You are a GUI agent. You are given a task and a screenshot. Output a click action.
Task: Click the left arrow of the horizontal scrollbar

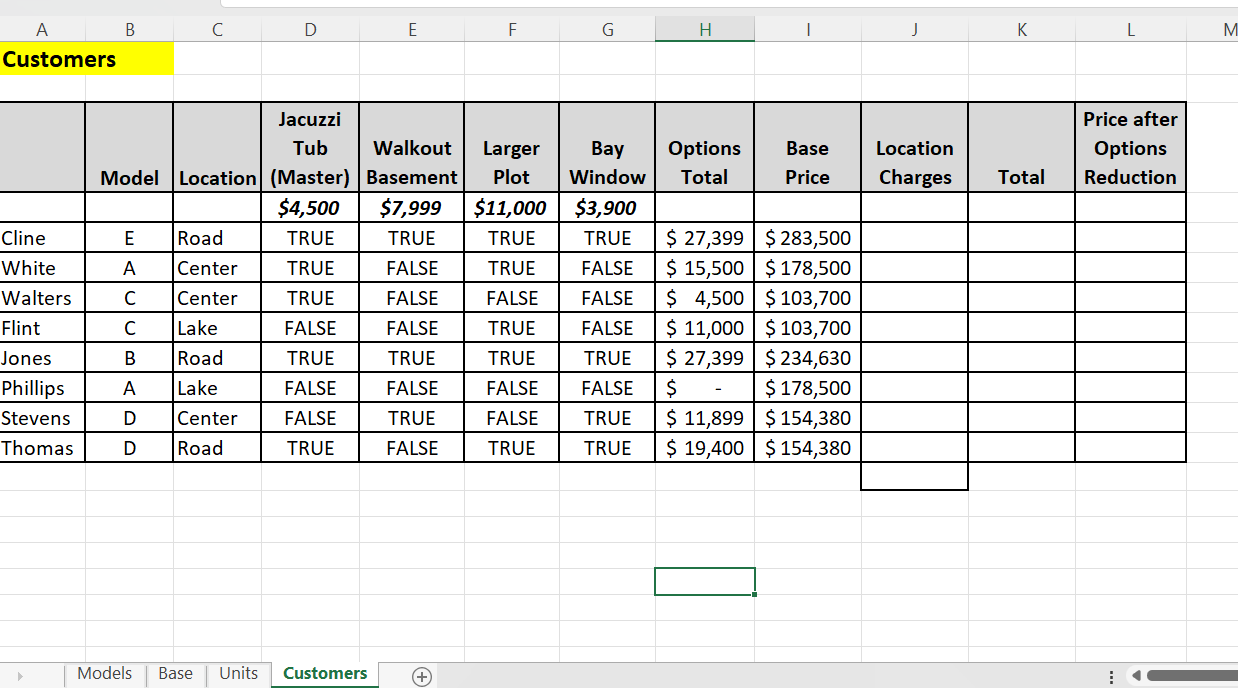click(x=1135, y=676)
